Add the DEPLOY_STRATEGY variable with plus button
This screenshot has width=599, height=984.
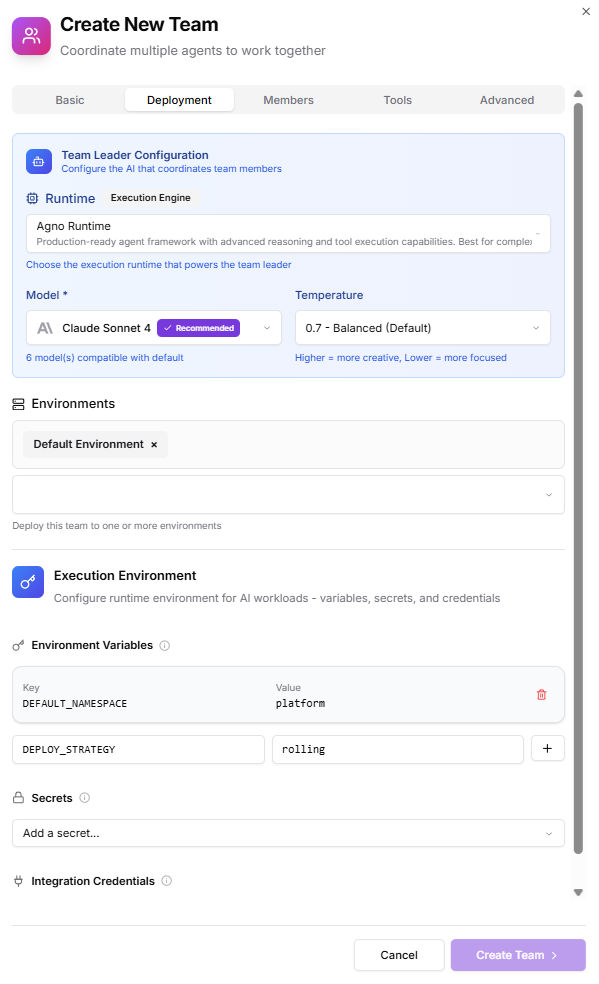coord(548,748)
